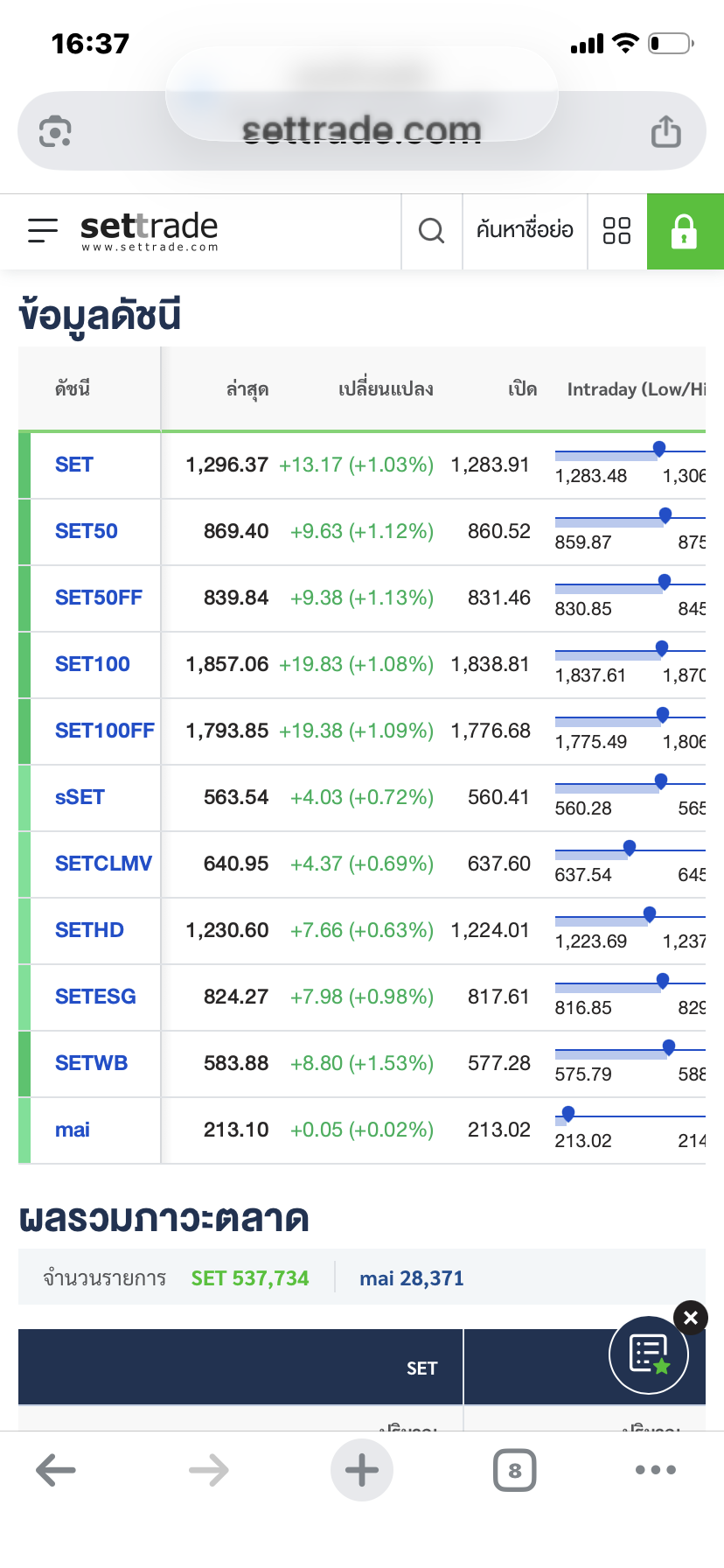Tap the settrade.com address bar

[362, 131]
